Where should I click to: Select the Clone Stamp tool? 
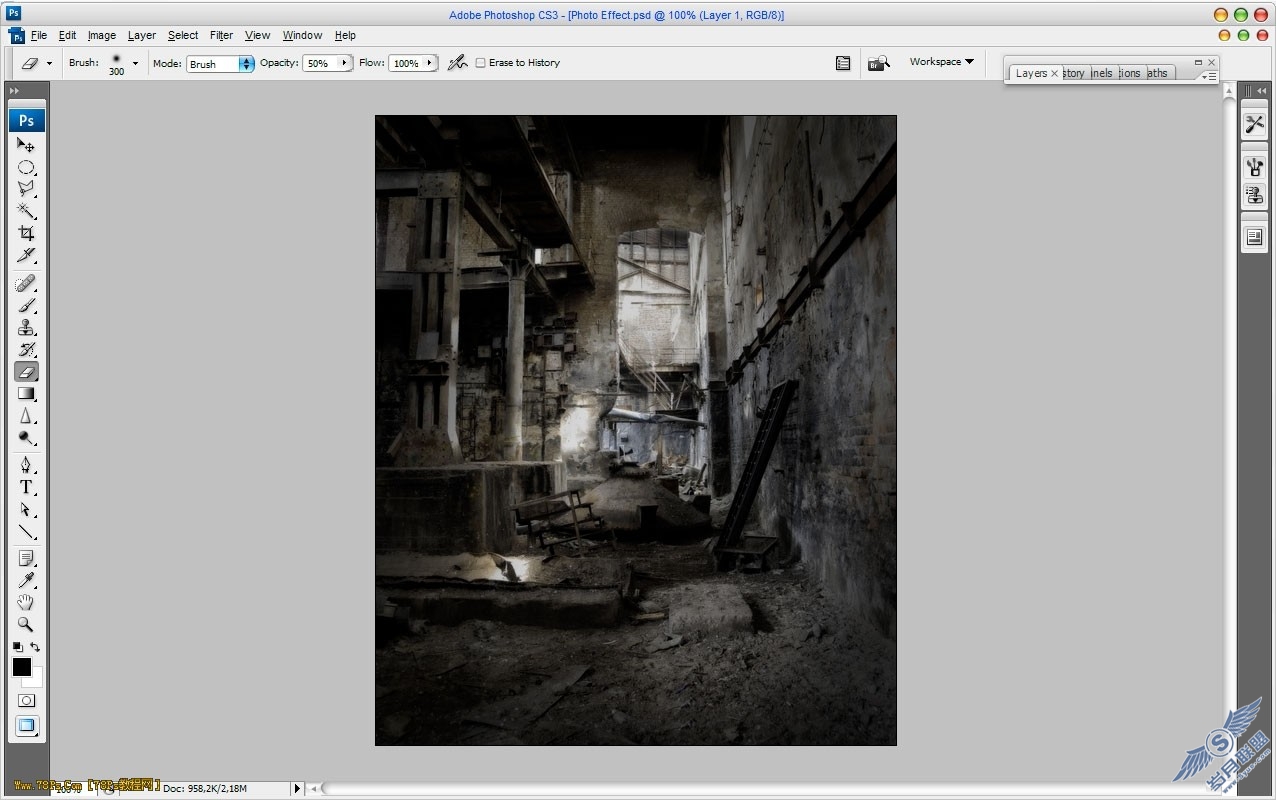[x=26, y=328]
